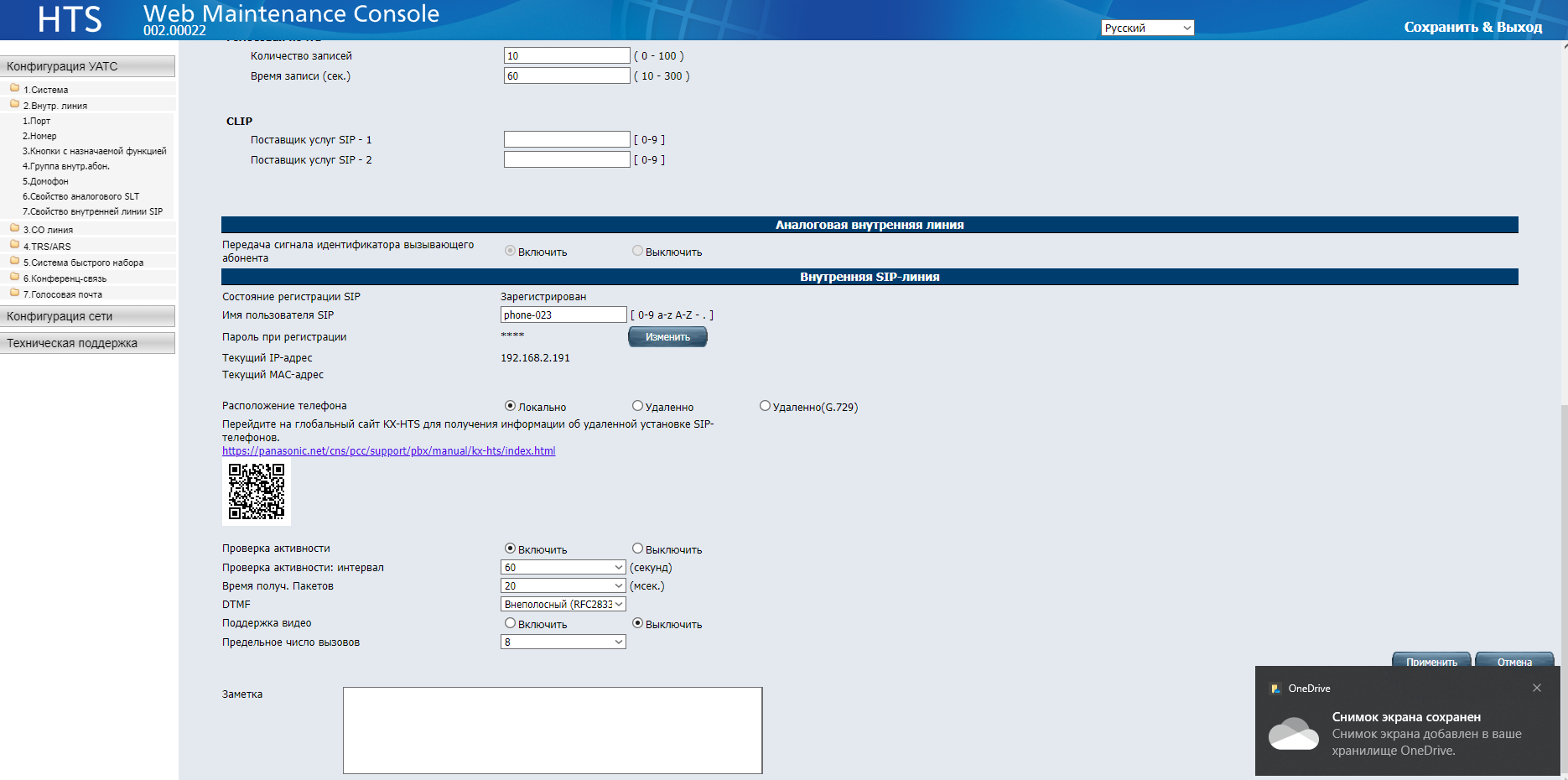Click the 6.Конференц-связь folder icon
The width and height of the screenshot is (1568, 780).
click(14, 277)
